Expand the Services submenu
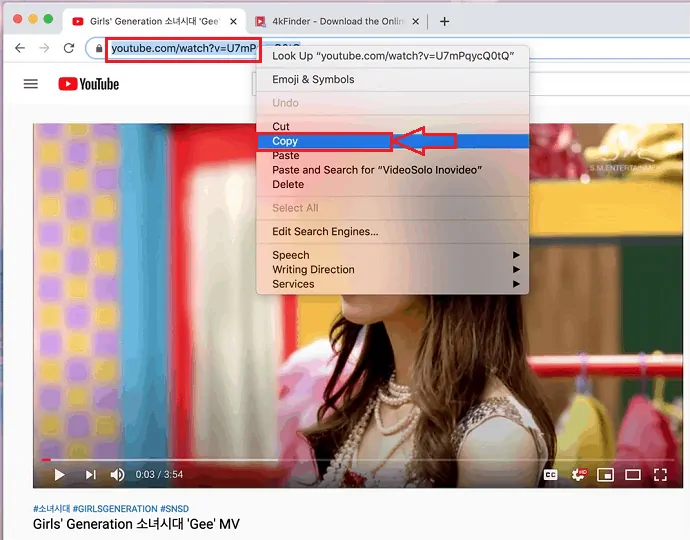The height and width of the screenshot is (540, 690). tap(293, 284)
